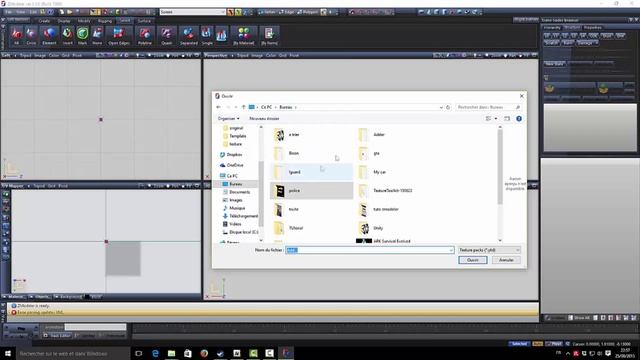Show the preview pane in dialog
Screen dimensions: 640x360
pos(507,118)
